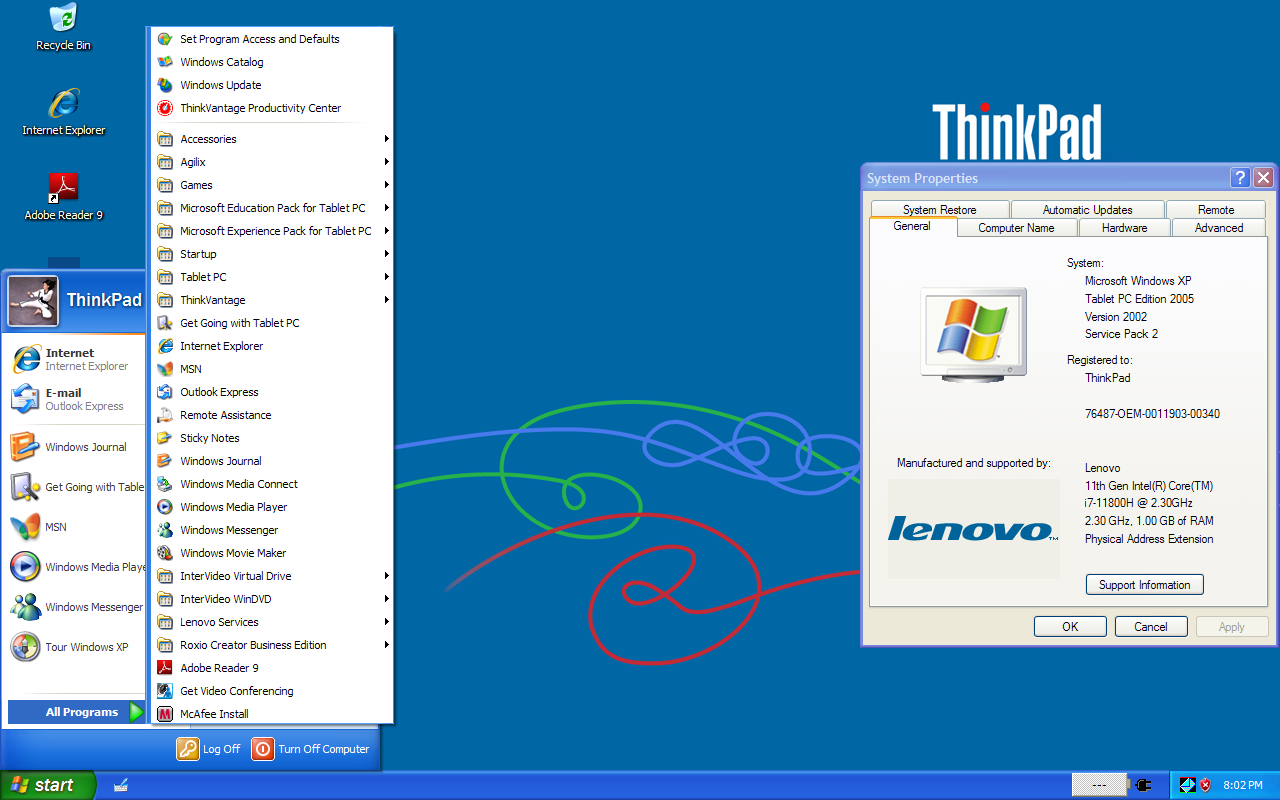Open Windows Movie Maker in programs list
Image resolution: width=1280 pixels, height=800 pixels.
(233, 553)
